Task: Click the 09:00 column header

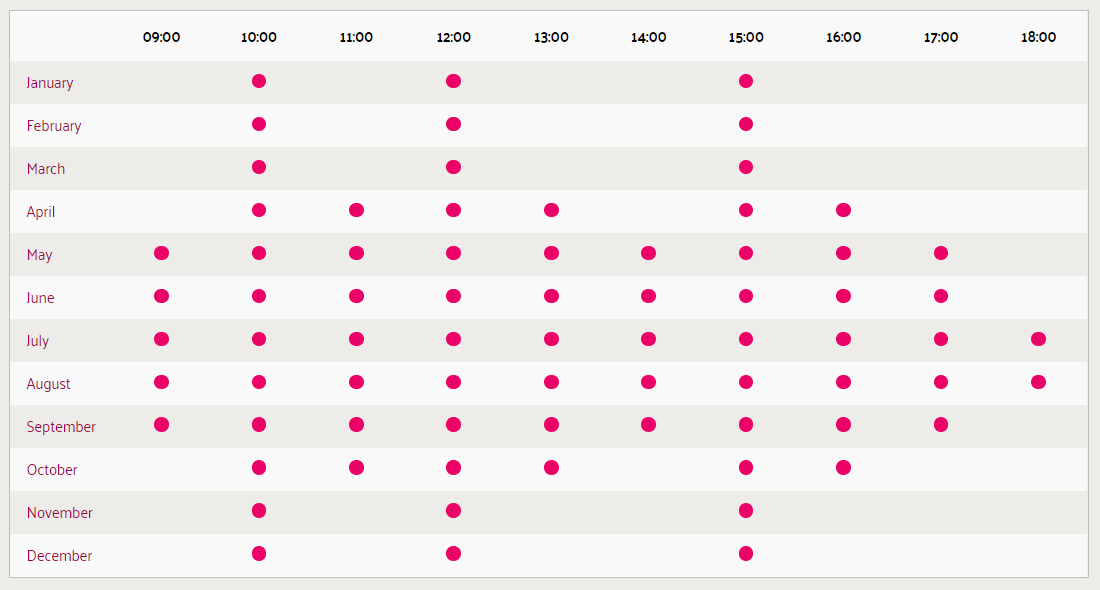Action: coord(162,38)
